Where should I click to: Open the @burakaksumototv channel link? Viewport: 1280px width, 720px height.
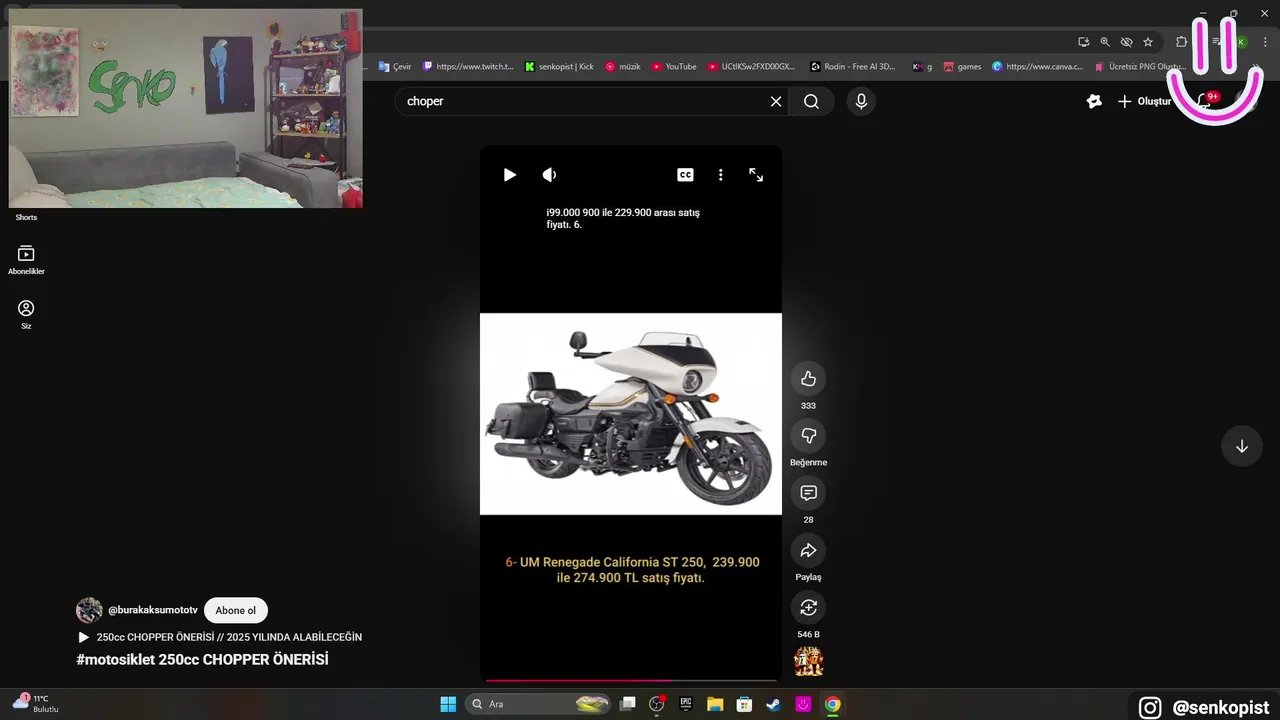coord(153,610)
